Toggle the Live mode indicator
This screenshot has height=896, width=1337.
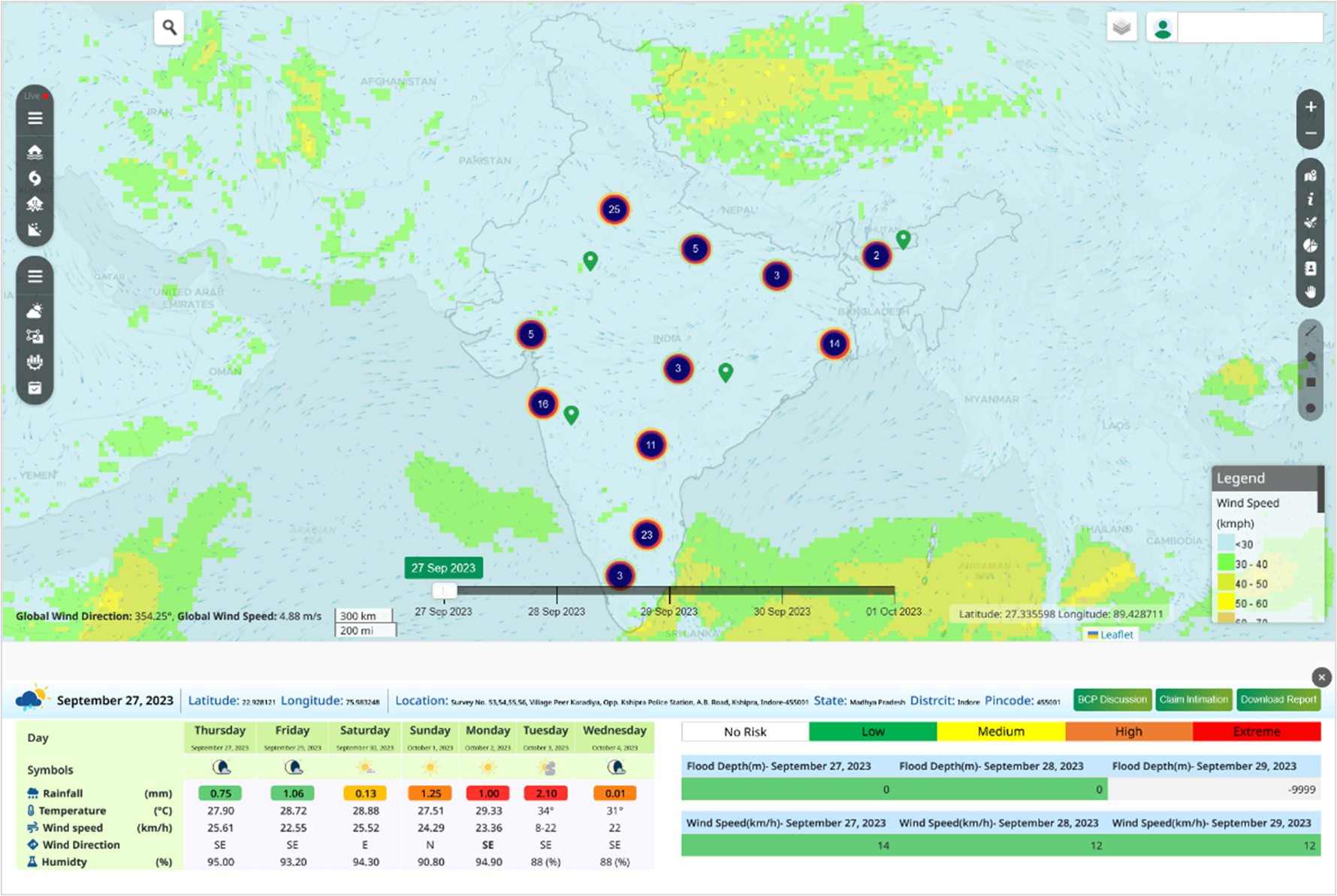click(x=35, y=96)
